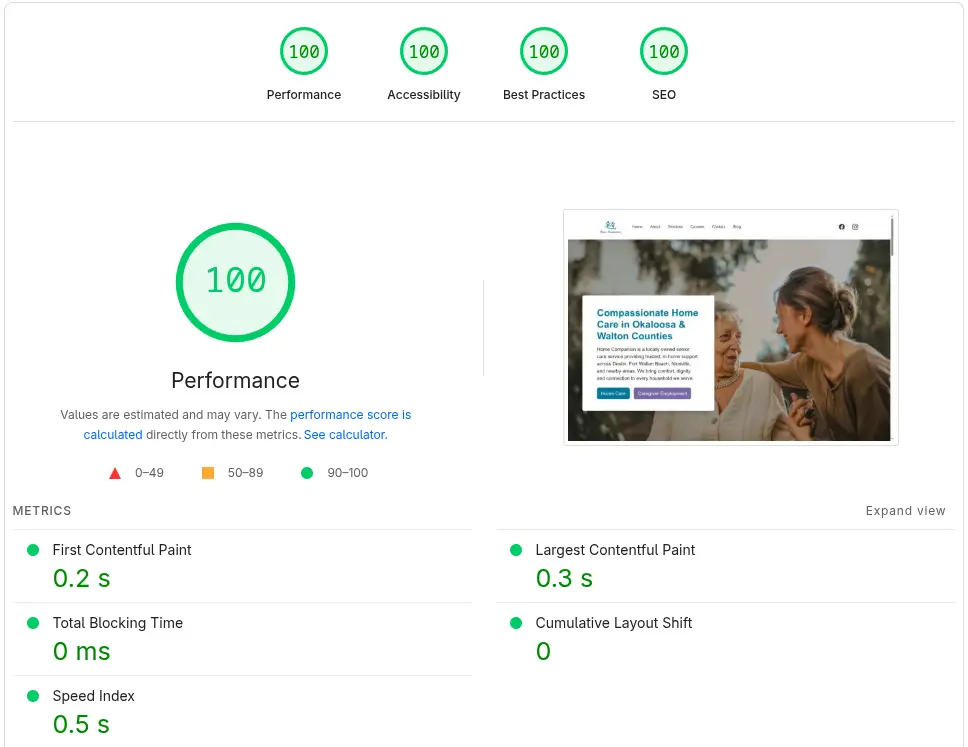
Task: Click the SEO score gauge
Action: tap(664, 51)
